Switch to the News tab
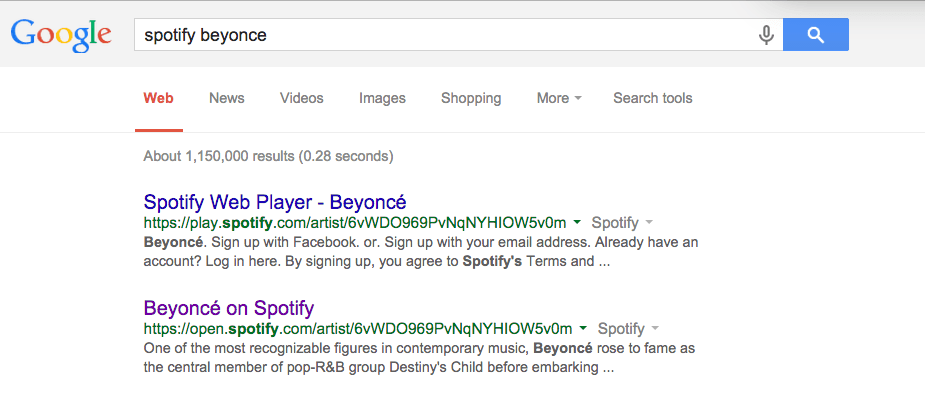925x395 pixels. pyautogui.click(x=227, y=98)
